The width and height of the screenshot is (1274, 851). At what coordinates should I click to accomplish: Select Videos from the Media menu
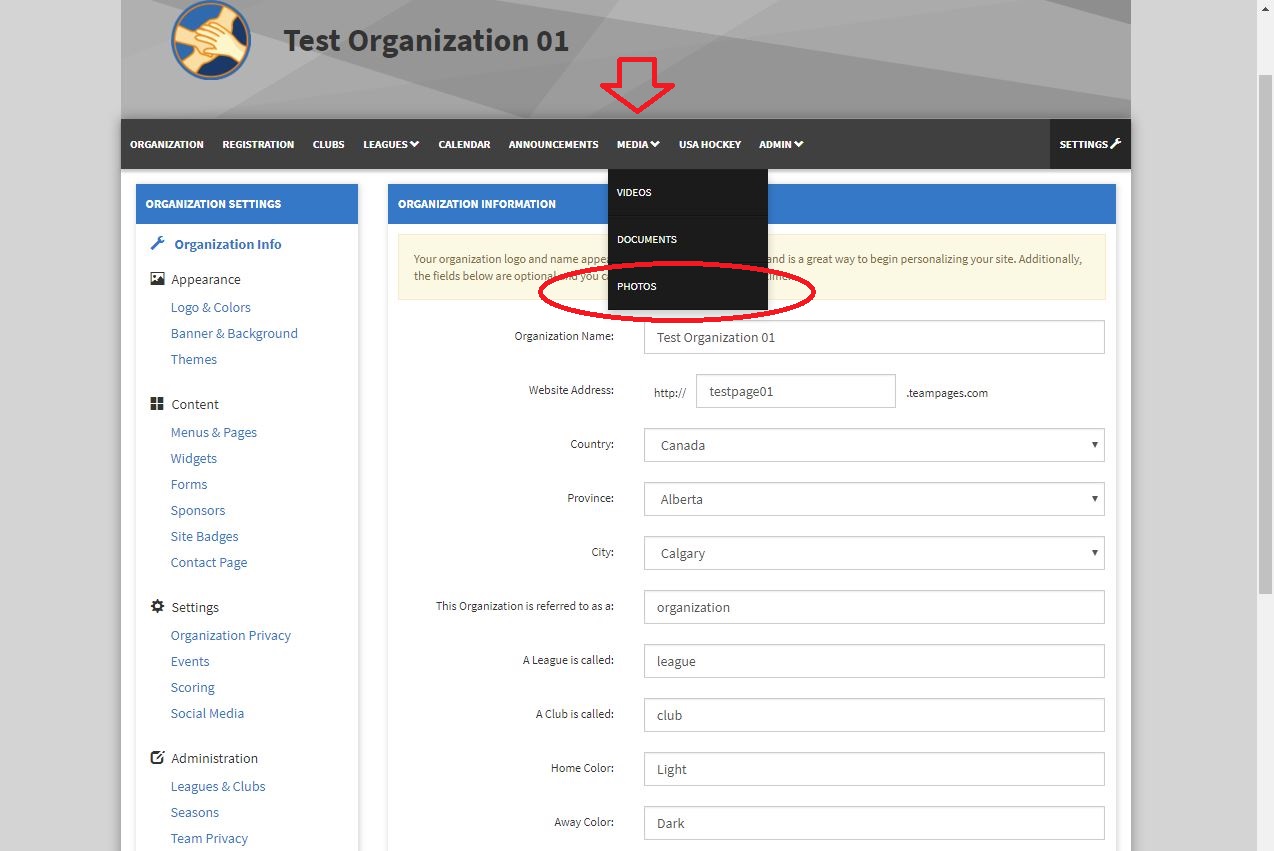(x=688, y=192)
